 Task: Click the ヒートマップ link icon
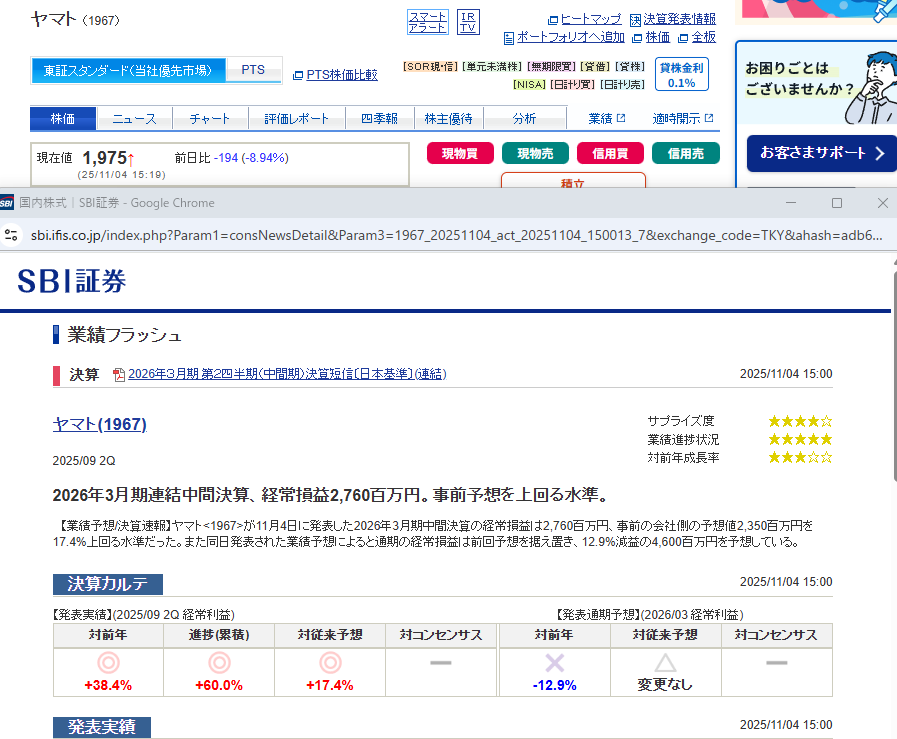tap(553, 20)
